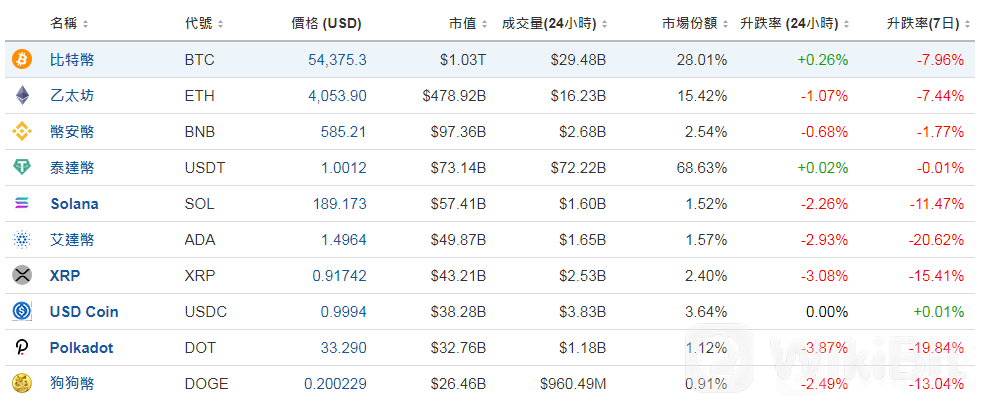Open the Polkadot name link
This screenshot has width=983, height=415.
[81, 347]
